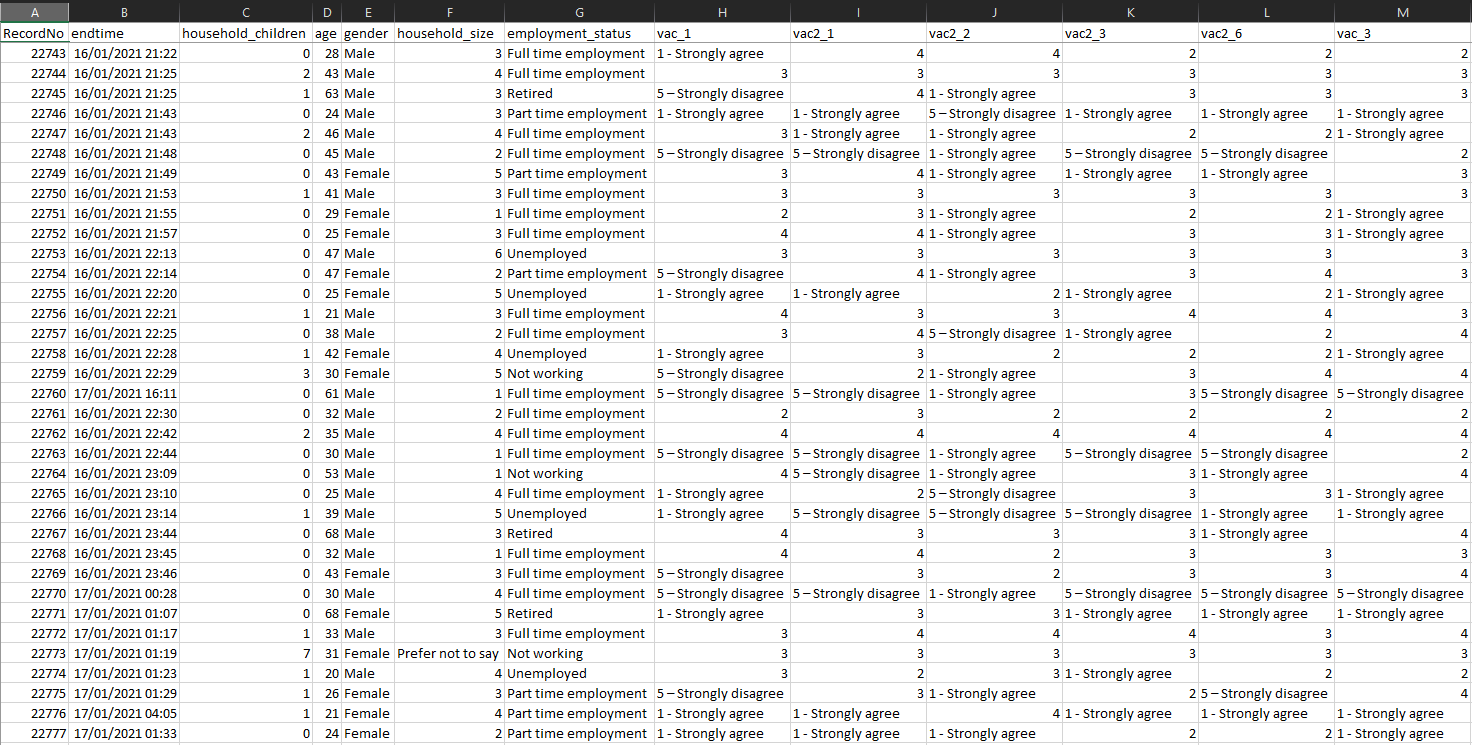Select the column J header

click(x=994, y=12)
